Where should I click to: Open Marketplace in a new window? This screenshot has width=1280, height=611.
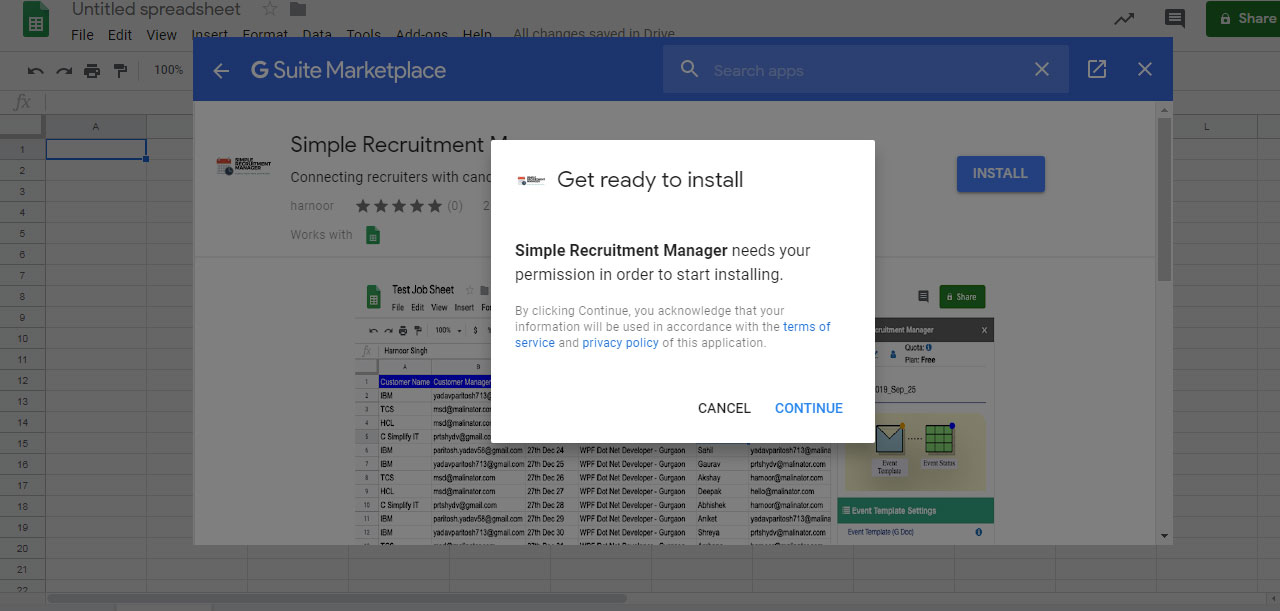[x=1097, y=69]
